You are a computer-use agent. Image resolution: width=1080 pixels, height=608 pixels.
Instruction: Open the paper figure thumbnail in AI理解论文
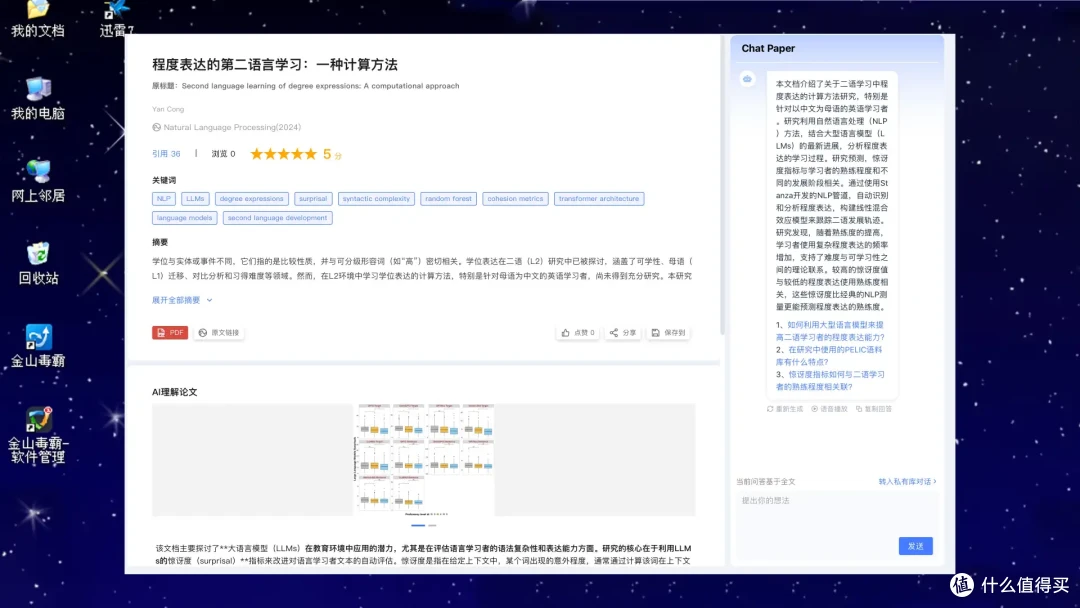point(424,459)
